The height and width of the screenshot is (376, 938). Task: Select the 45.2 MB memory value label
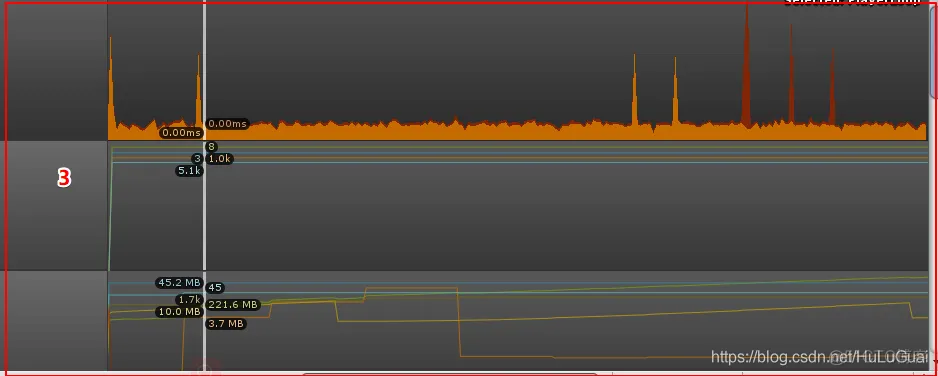[x=179, y=283]
